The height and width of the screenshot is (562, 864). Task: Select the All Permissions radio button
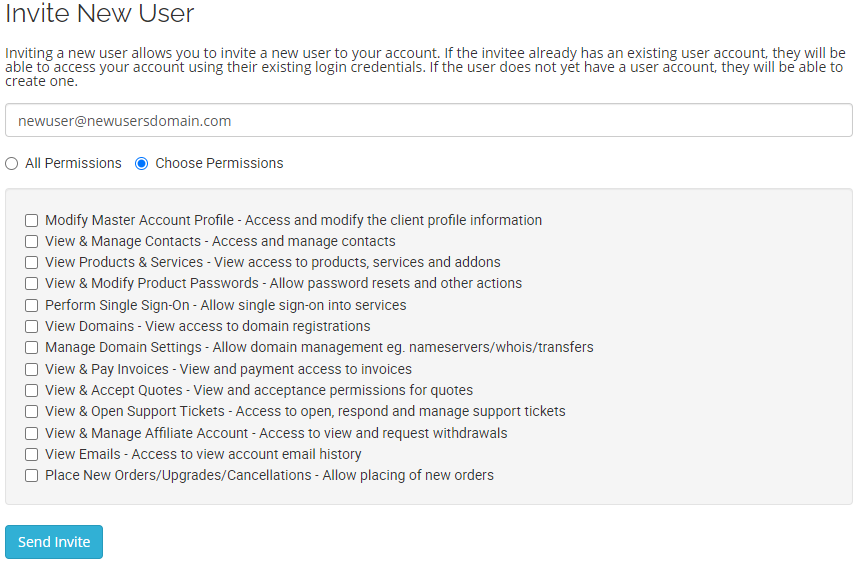[12, 164]
